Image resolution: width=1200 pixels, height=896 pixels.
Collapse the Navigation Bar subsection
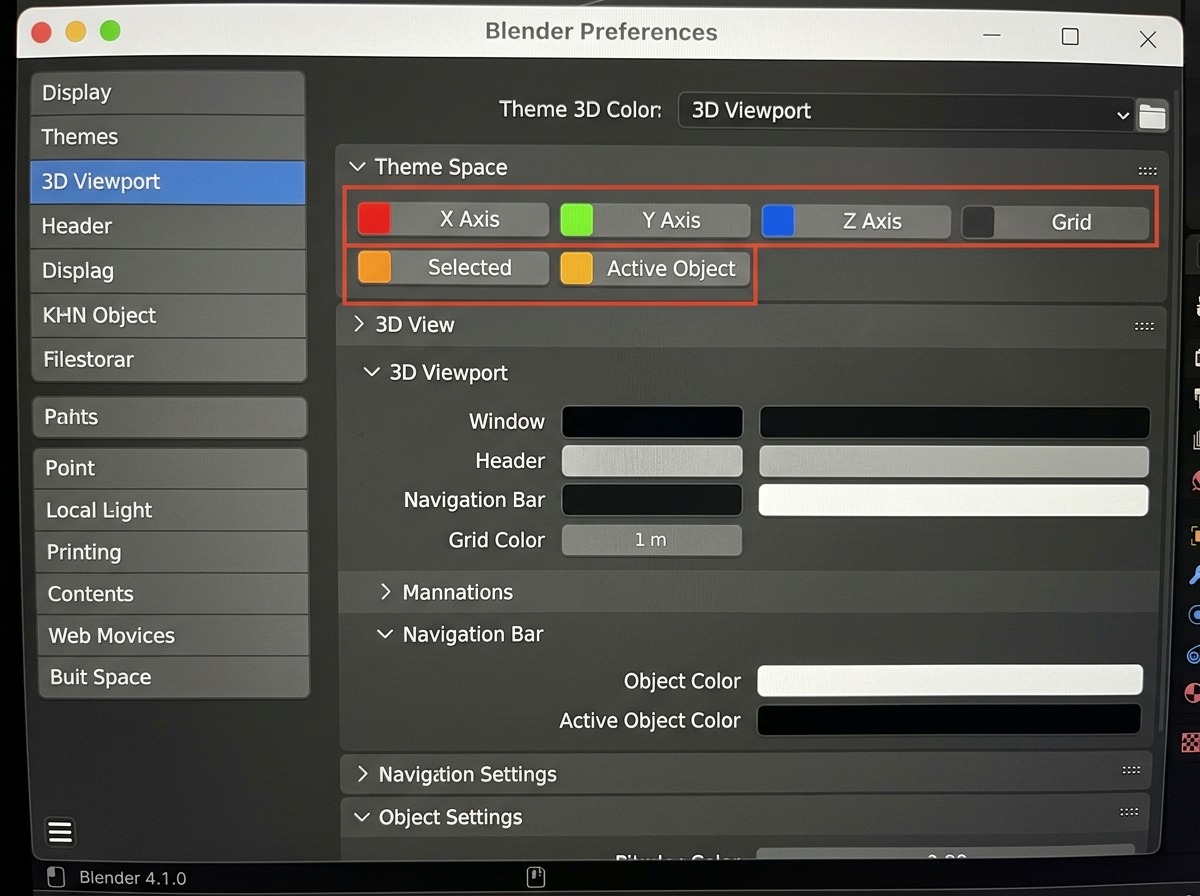(385, 634)
